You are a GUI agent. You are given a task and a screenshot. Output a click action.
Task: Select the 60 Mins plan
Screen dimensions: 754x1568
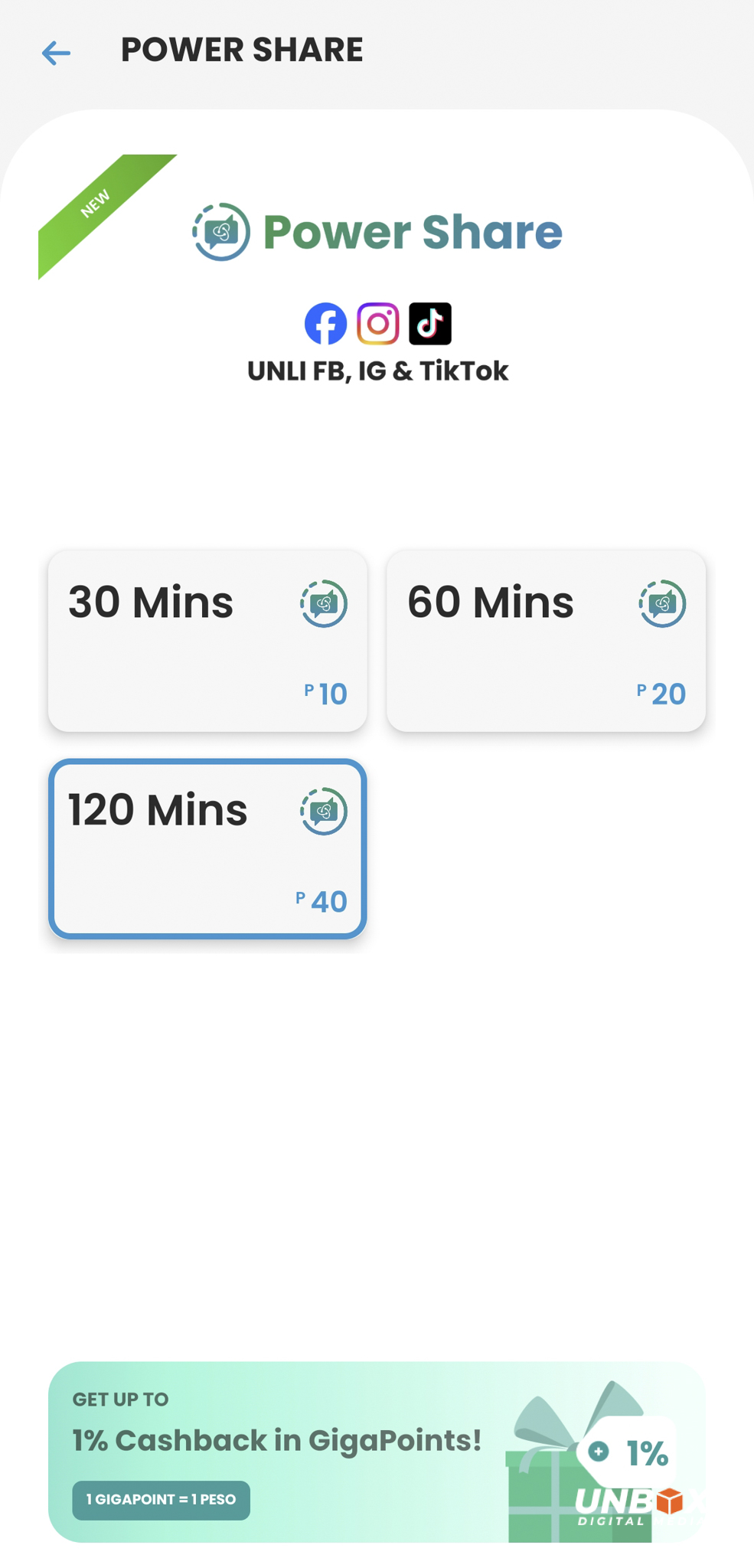point(546,641)
